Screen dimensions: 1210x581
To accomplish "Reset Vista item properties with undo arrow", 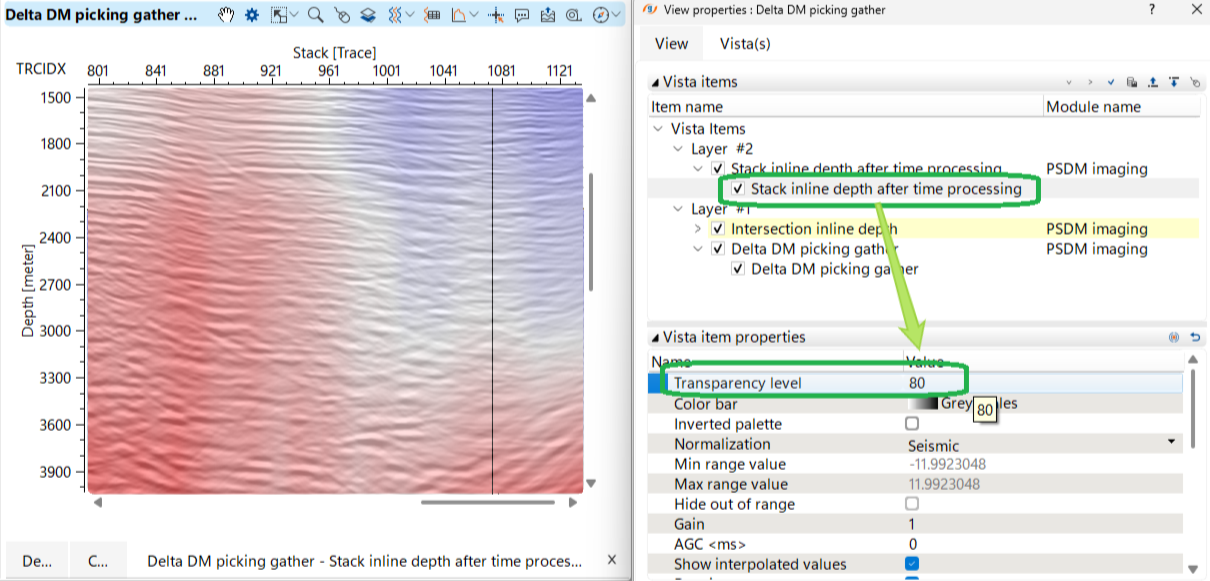I will (1194, 338).
